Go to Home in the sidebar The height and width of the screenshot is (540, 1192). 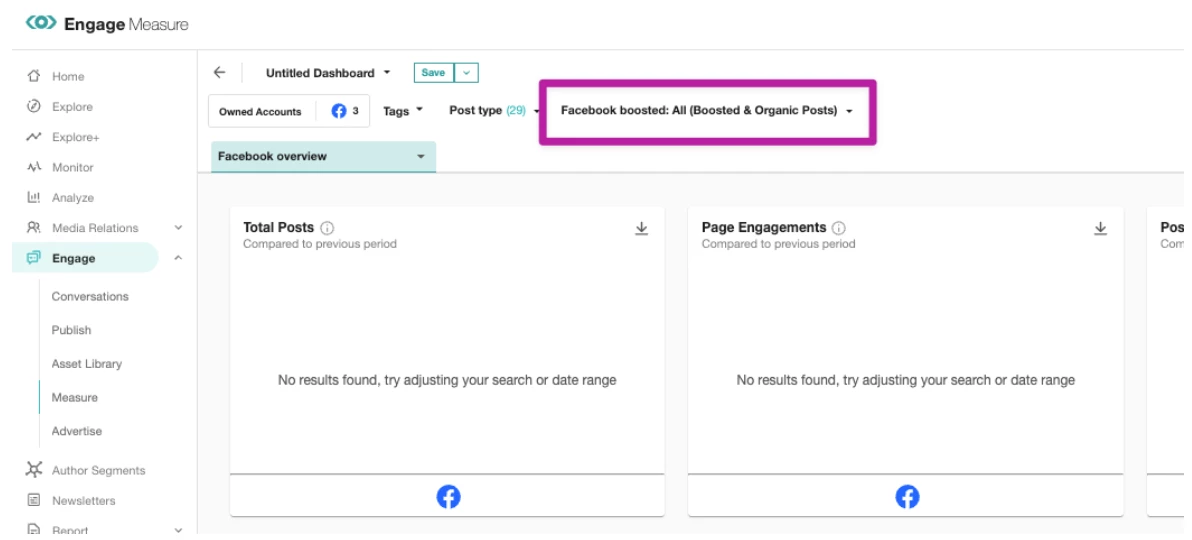[x=68, y=76]
